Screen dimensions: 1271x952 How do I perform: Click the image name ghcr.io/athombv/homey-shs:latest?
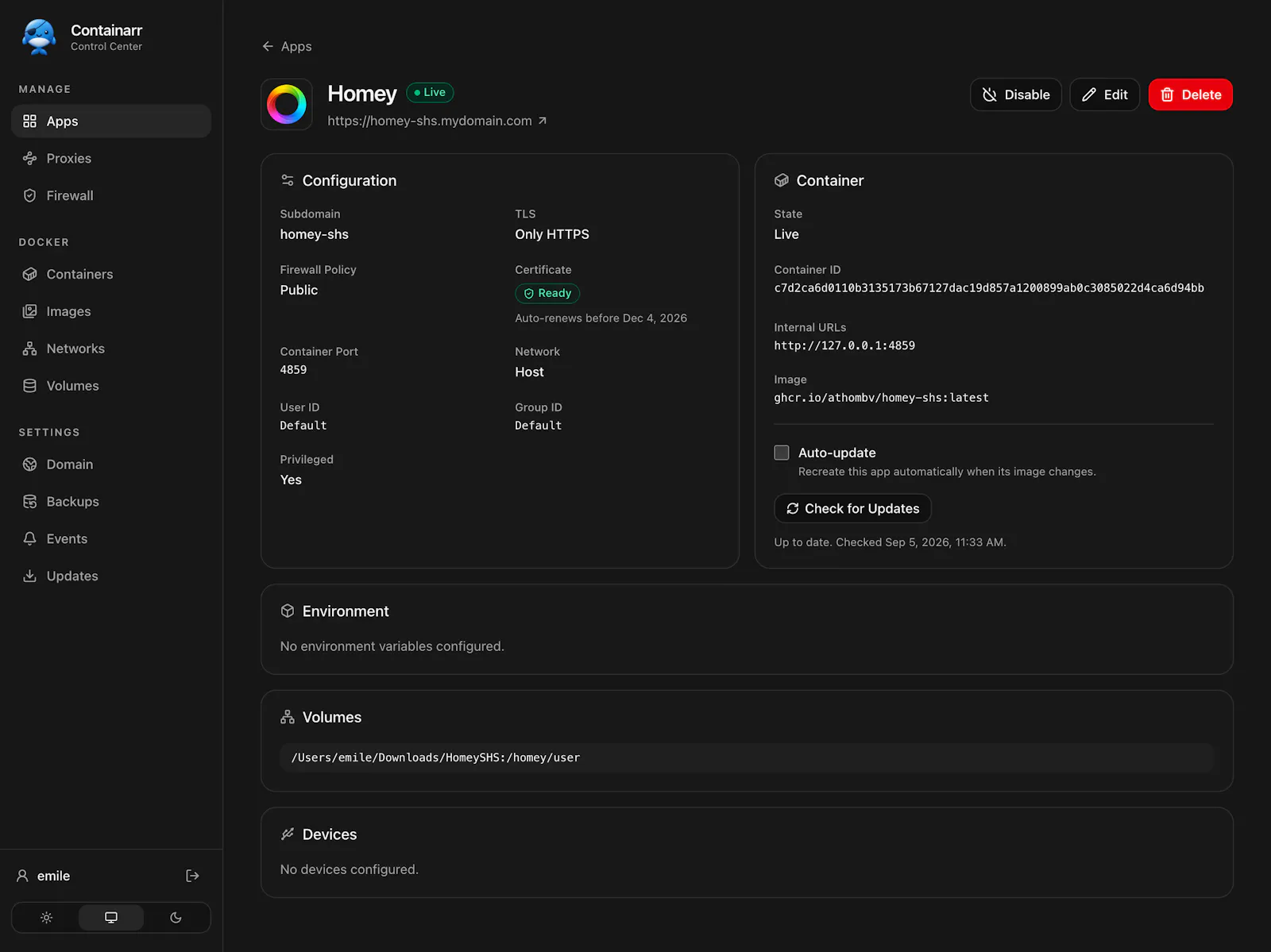(x=881, y=397)
